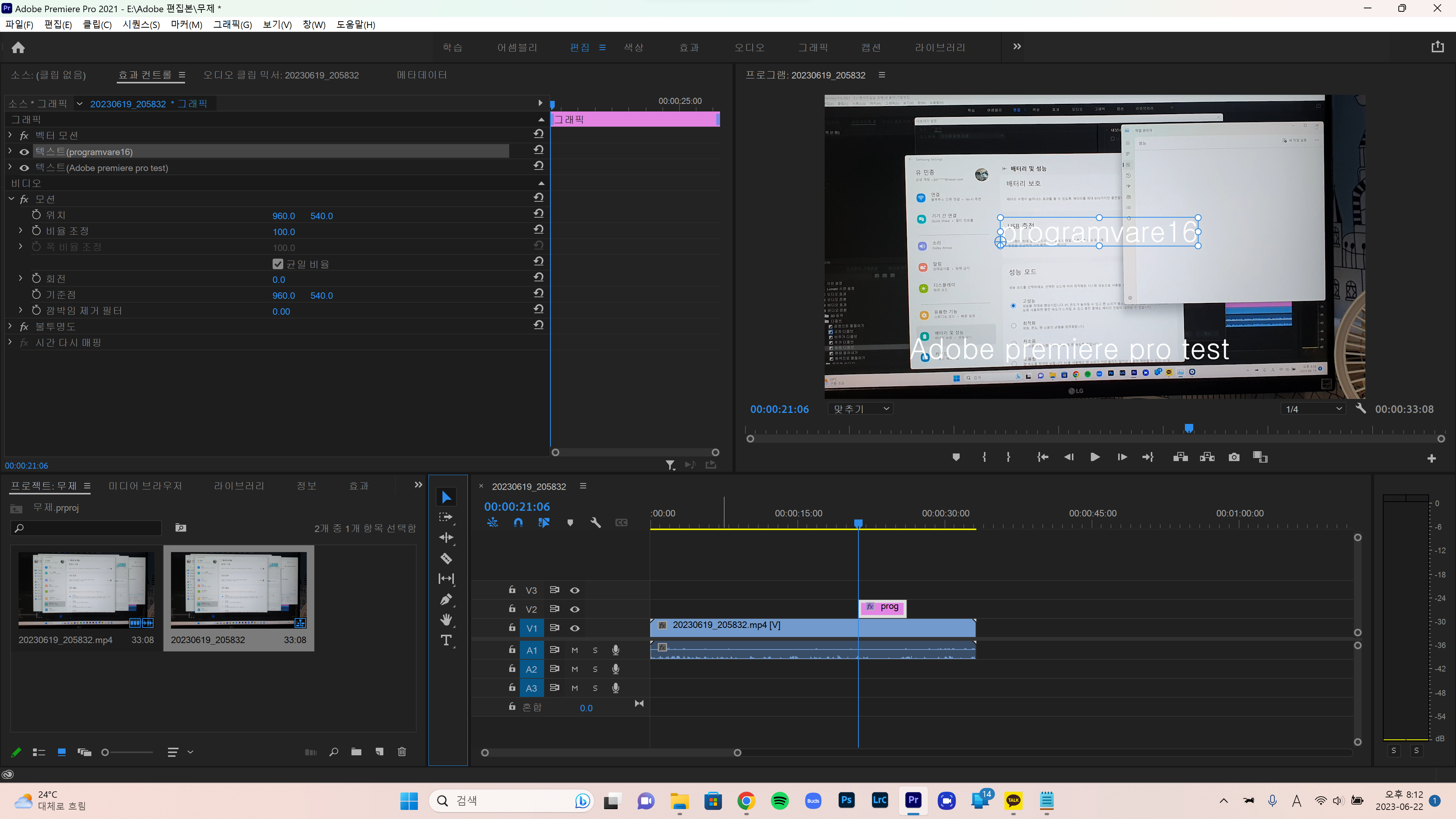Uncheck the 균일 비율 checkbox
The height and width of the screenshot is (819, 1456).
(x=278, y=264)
